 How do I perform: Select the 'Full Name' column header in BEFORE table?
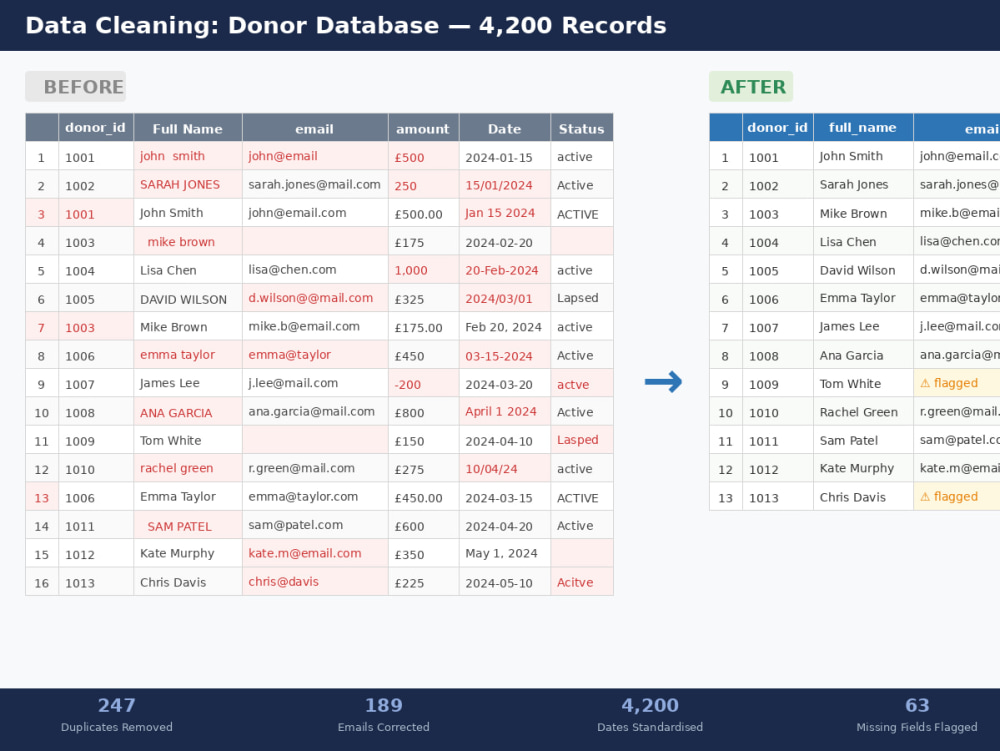188,128
